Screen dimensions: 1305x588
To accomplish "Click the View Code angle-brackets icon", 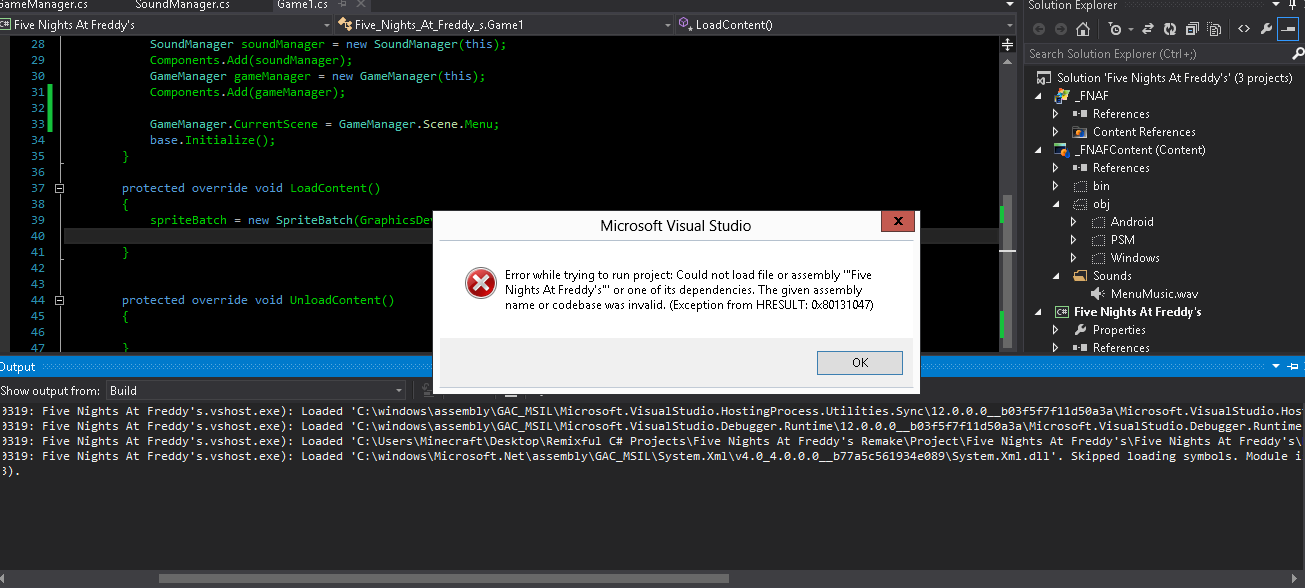I will [x=1244, y=29].
